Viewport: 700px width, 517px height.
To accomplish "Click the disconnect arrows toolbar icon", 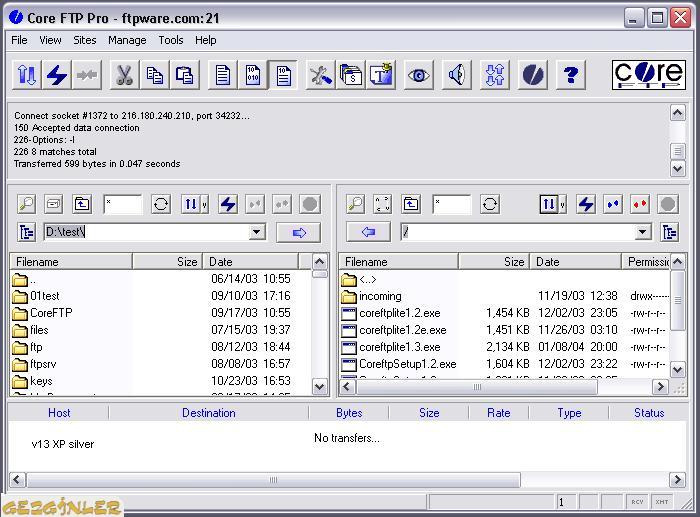I will pos(87,75).
